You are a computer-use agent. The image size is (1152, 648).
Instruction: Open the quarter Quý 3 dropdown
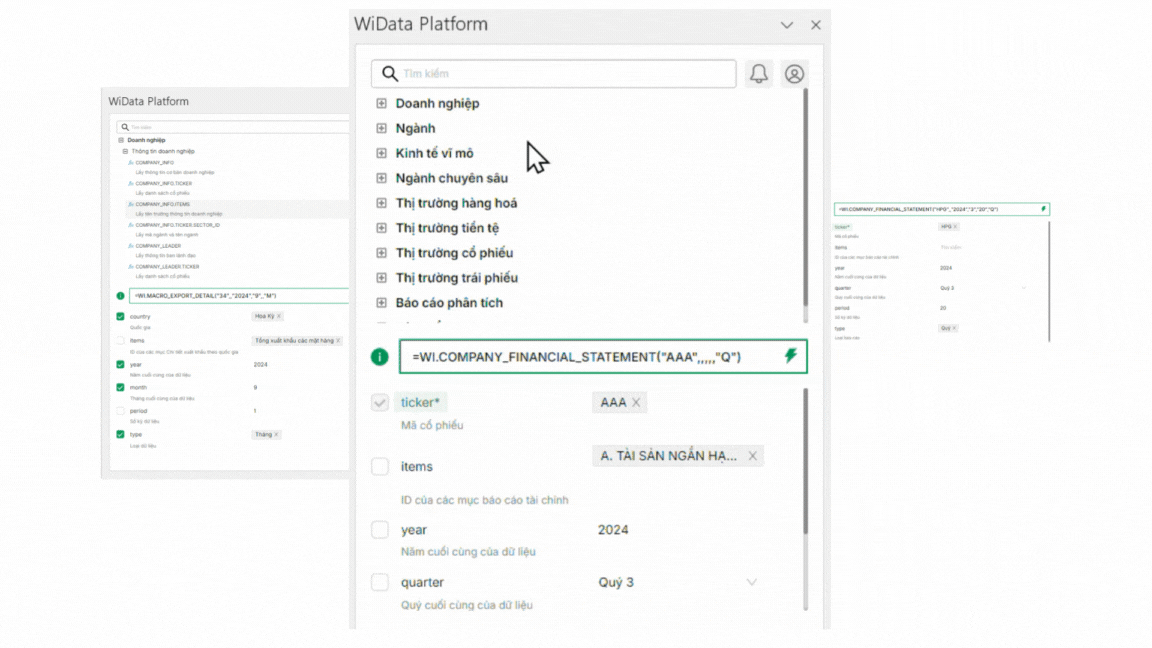click(x=752, y=583)
